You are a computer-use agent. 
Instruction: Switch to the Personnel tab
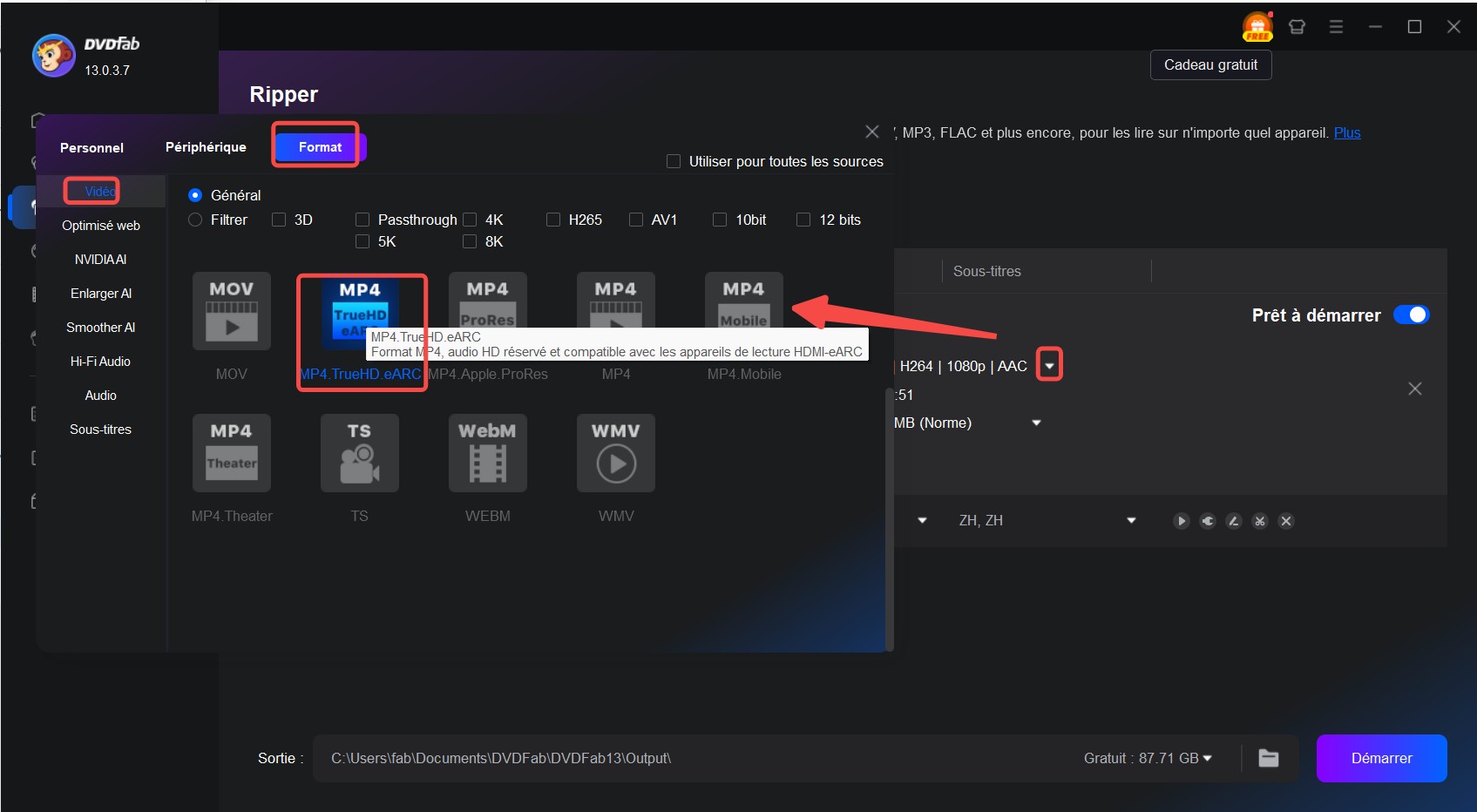point(91,147)
